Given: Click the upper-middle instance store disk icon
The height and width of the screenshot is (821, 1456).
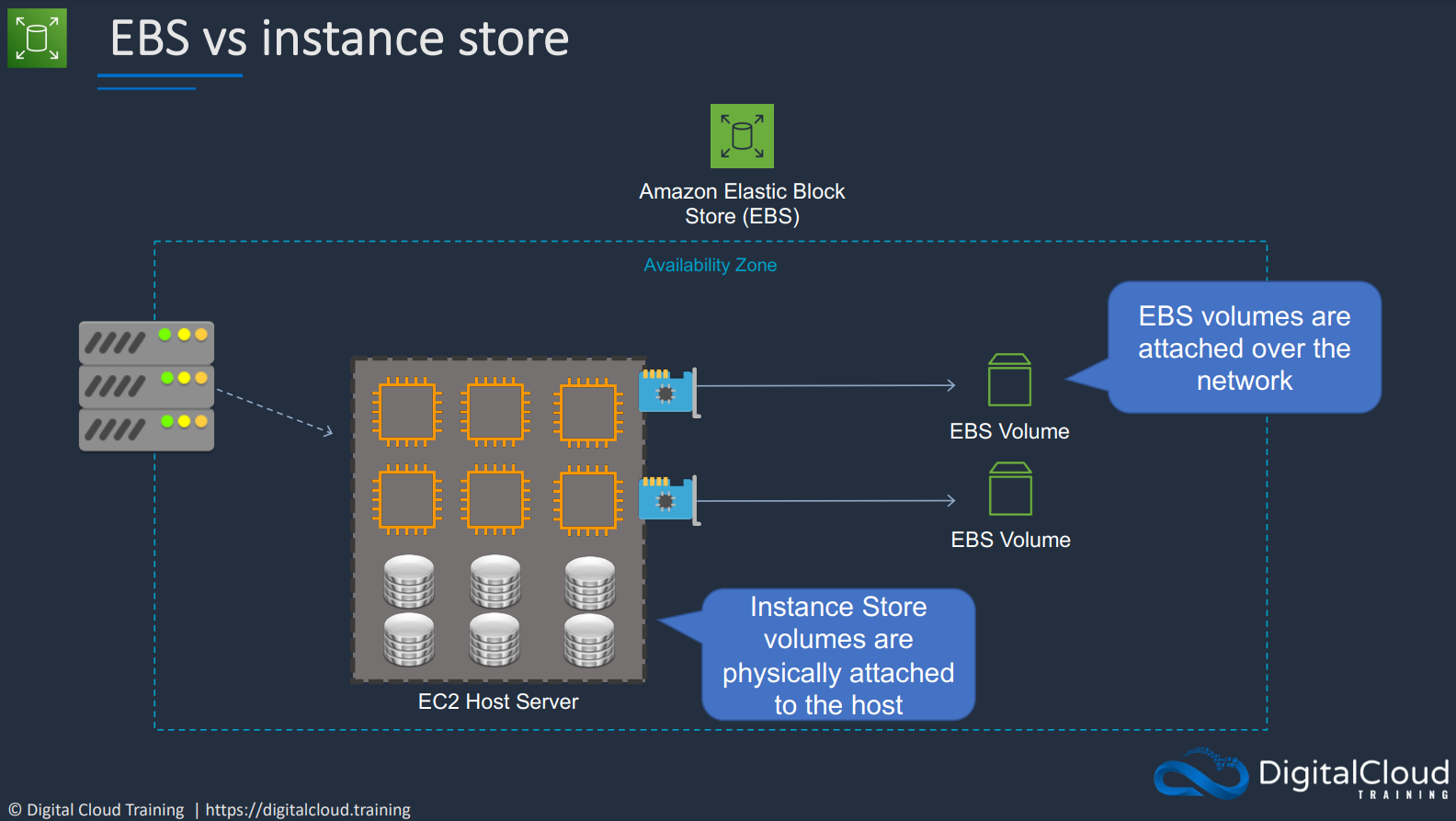Looking at the screenshot, I should (495, 581).
